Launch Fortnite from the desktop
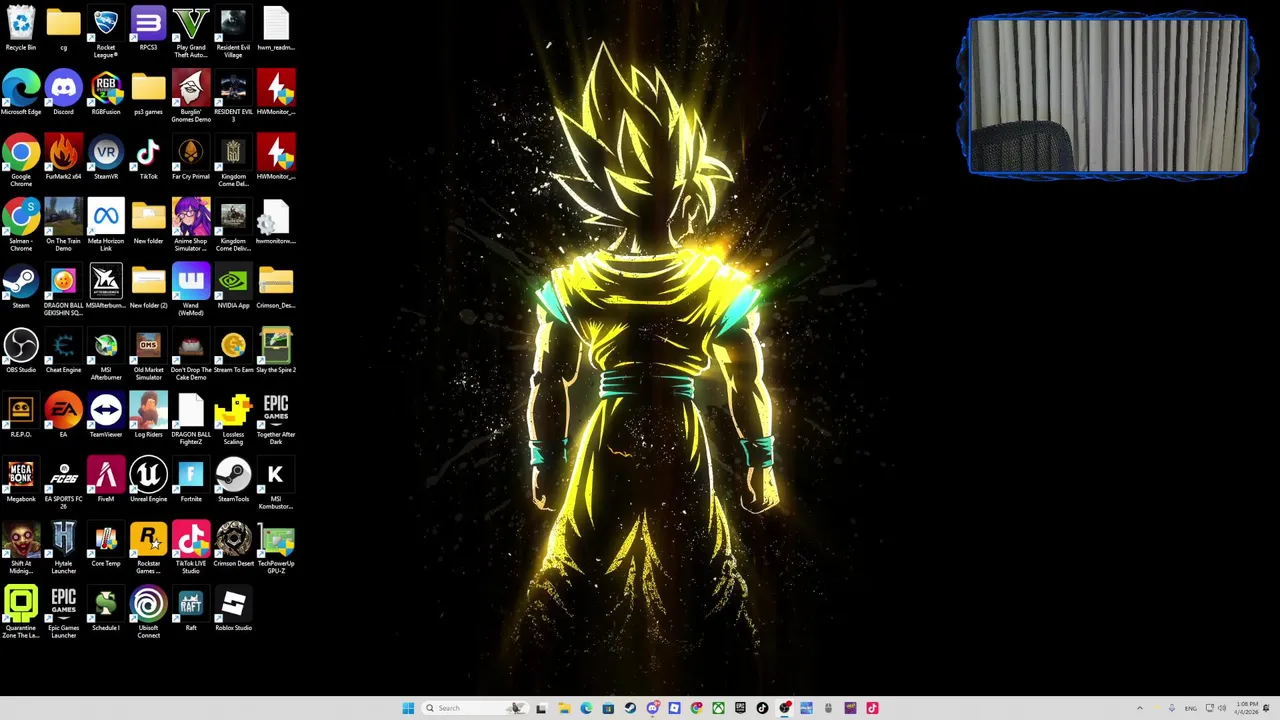The width and height of the screenshot is (1280, 720). pyautogui.click(x=191, y=480)
